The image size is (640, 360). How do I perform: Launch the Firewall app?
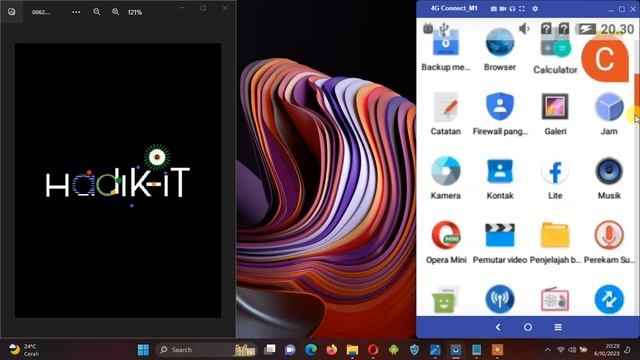pyautogui.click(x=500, y=114)
